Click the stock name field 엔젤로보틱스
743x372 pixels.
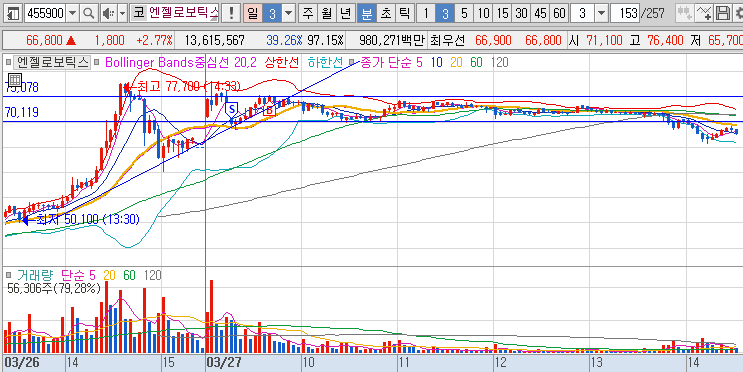183,13
